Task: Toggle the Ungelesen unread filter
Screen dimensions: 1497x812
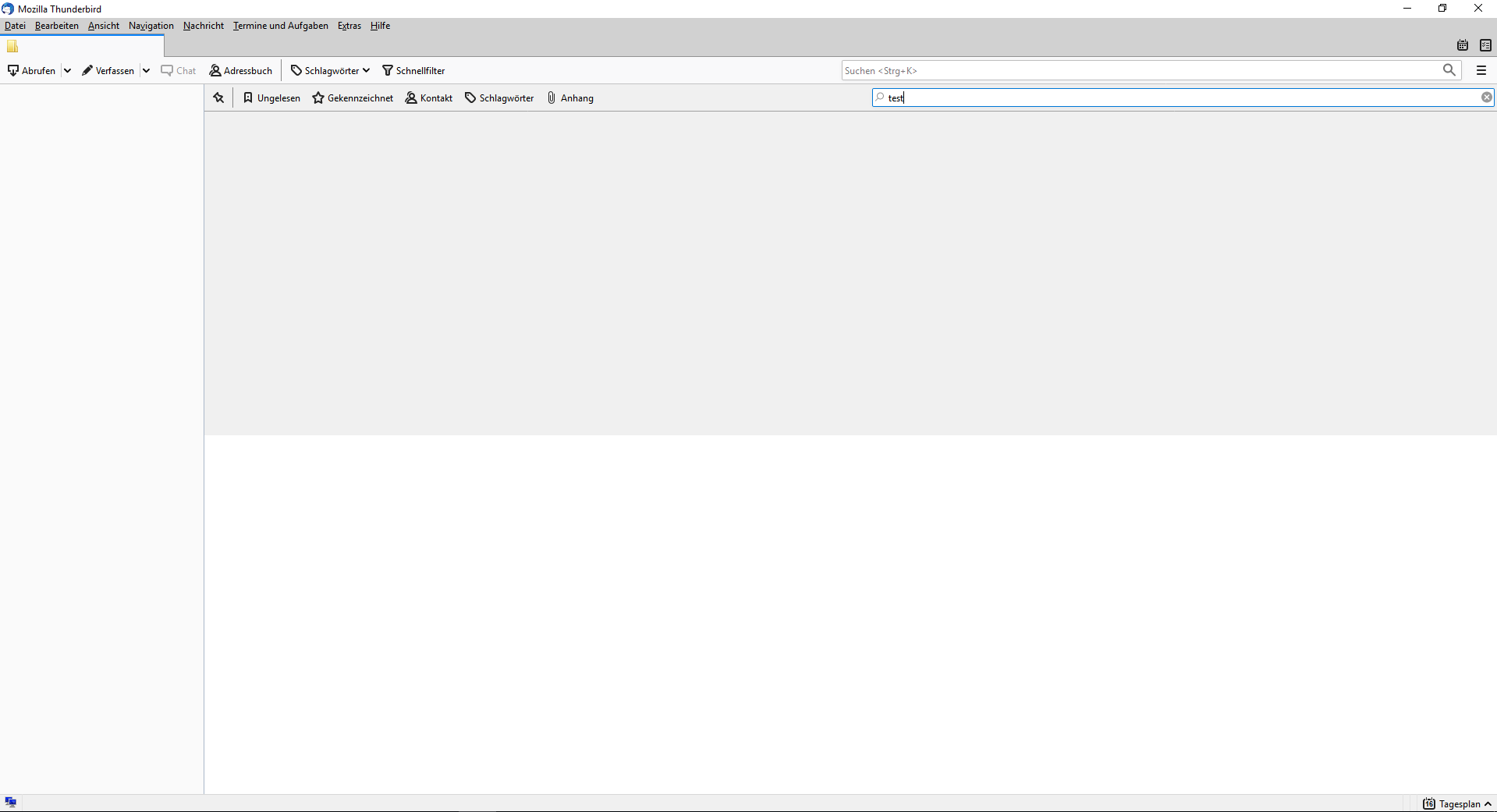Action: pyautogui.click(x=271, y=98)
